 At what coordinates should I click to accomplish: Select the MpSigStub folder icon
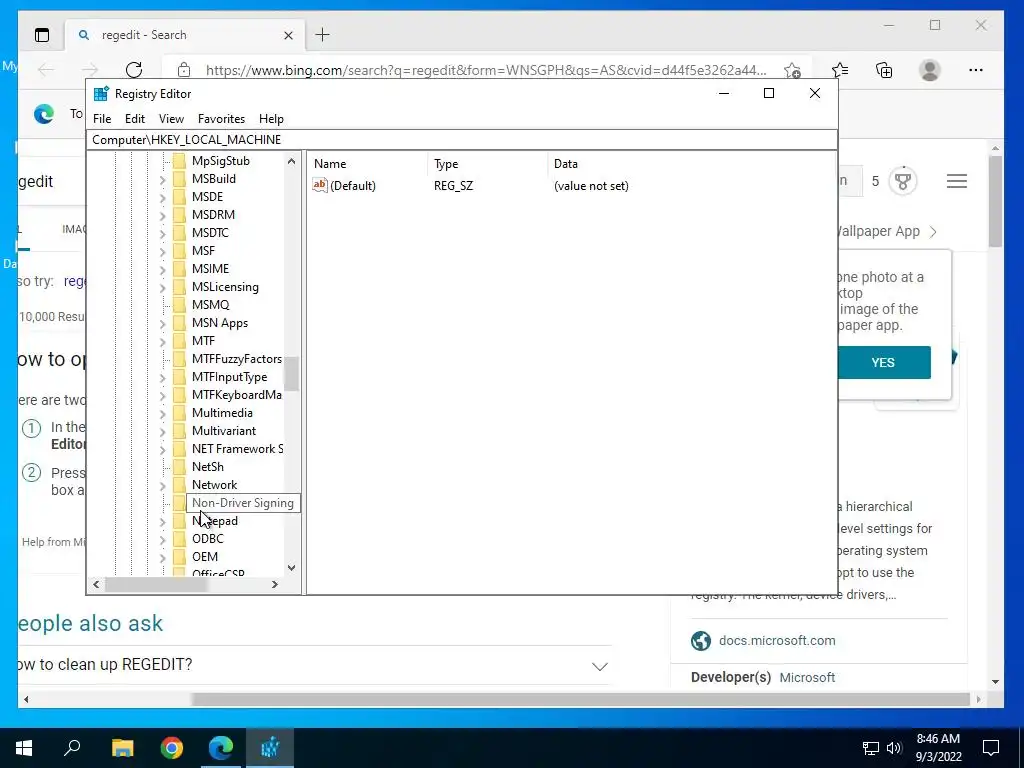[x=180, y=161]
